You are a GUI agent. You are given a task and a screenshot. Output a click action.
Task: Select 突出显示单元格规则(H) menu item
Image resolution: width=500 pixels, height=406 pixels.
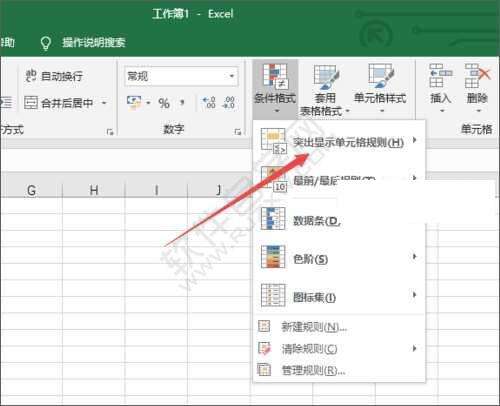coord(339,141)
